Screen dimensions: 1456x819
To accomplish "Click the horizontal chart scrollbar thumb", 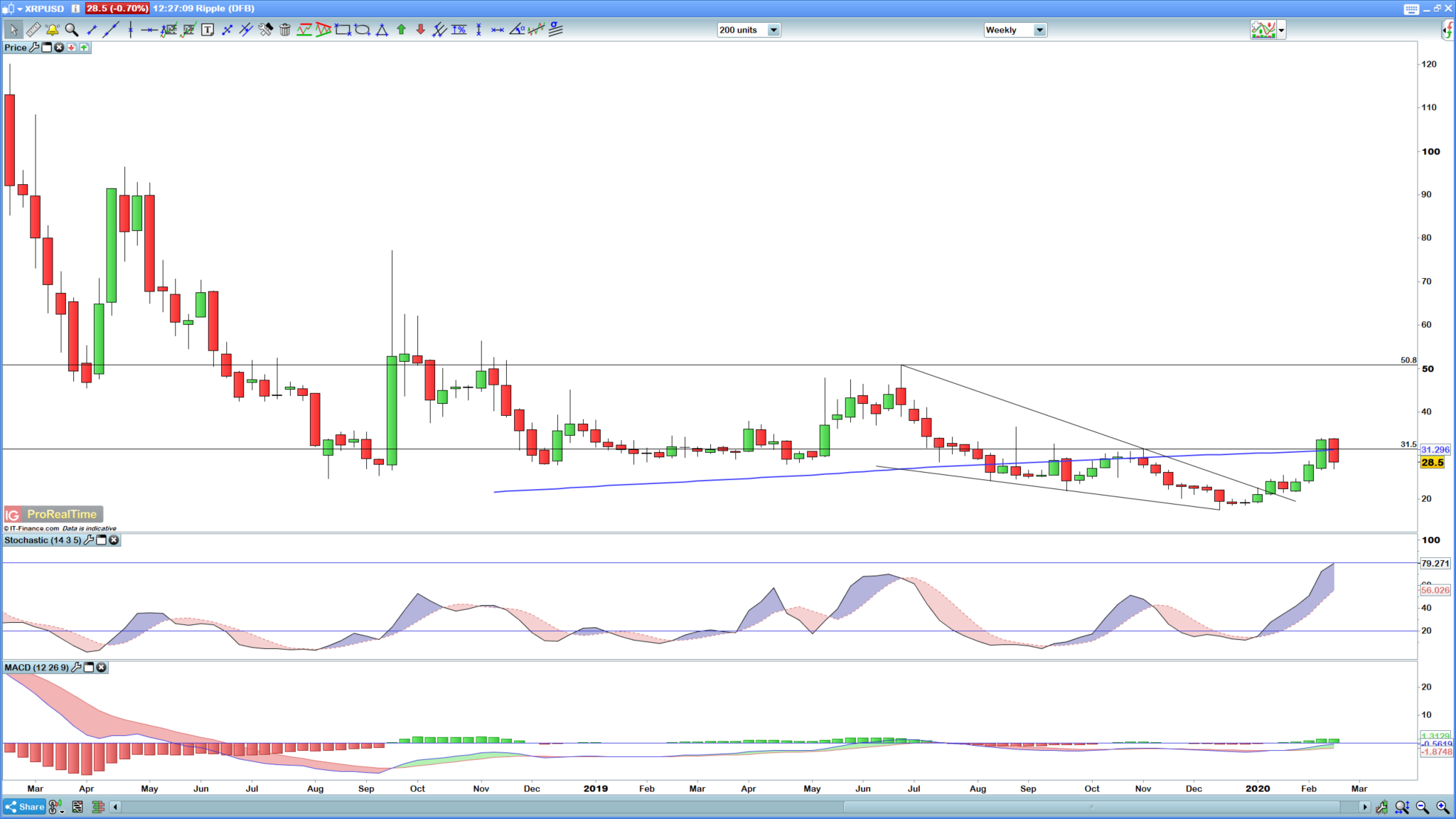I will point(1092,807).
